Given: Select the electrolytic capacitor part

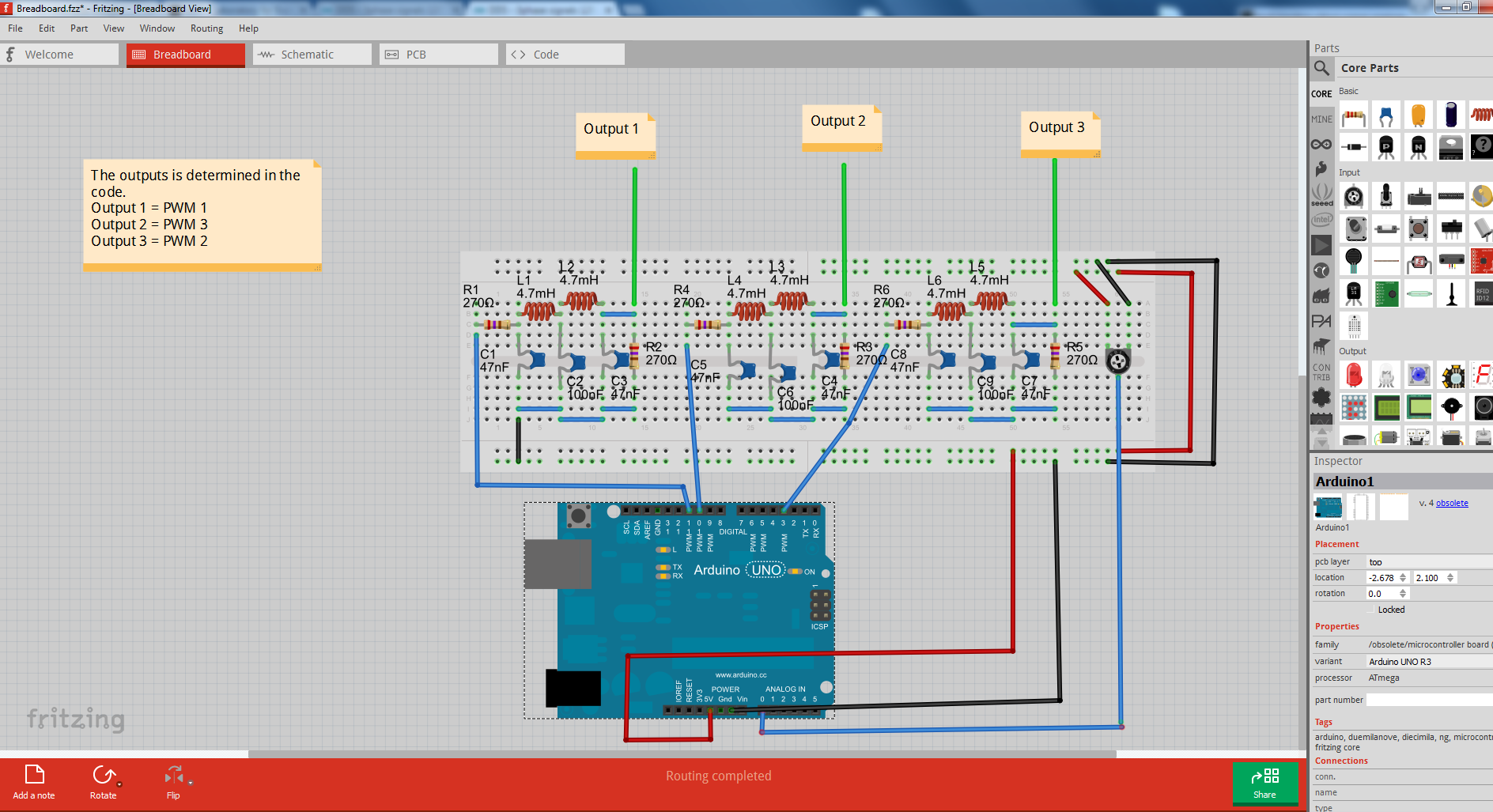Looking at the screenshot, I should coord(1451,115).
